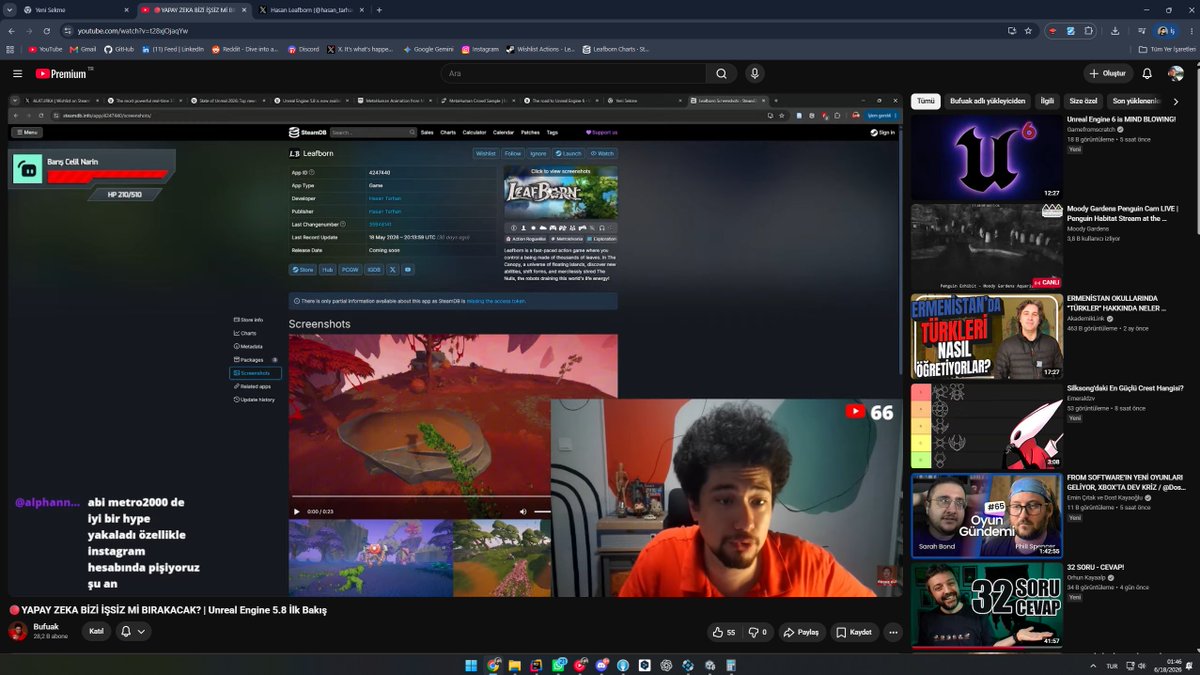The height and width of the screenshot is (675, 1200).
Task: Open the three-dot more actions menu under the video
Action: pos(893,632)
